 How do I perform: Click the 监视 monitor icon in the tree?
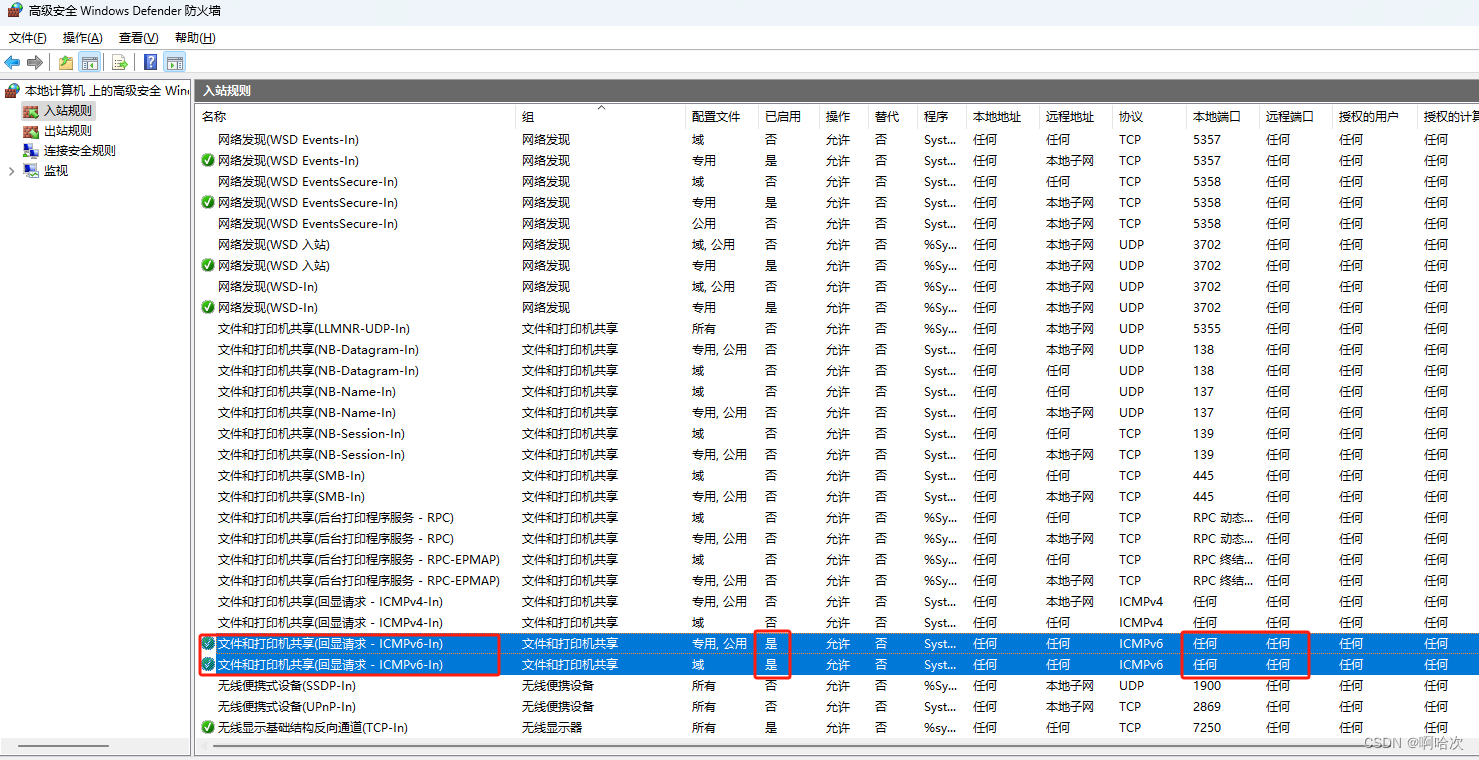31,171
